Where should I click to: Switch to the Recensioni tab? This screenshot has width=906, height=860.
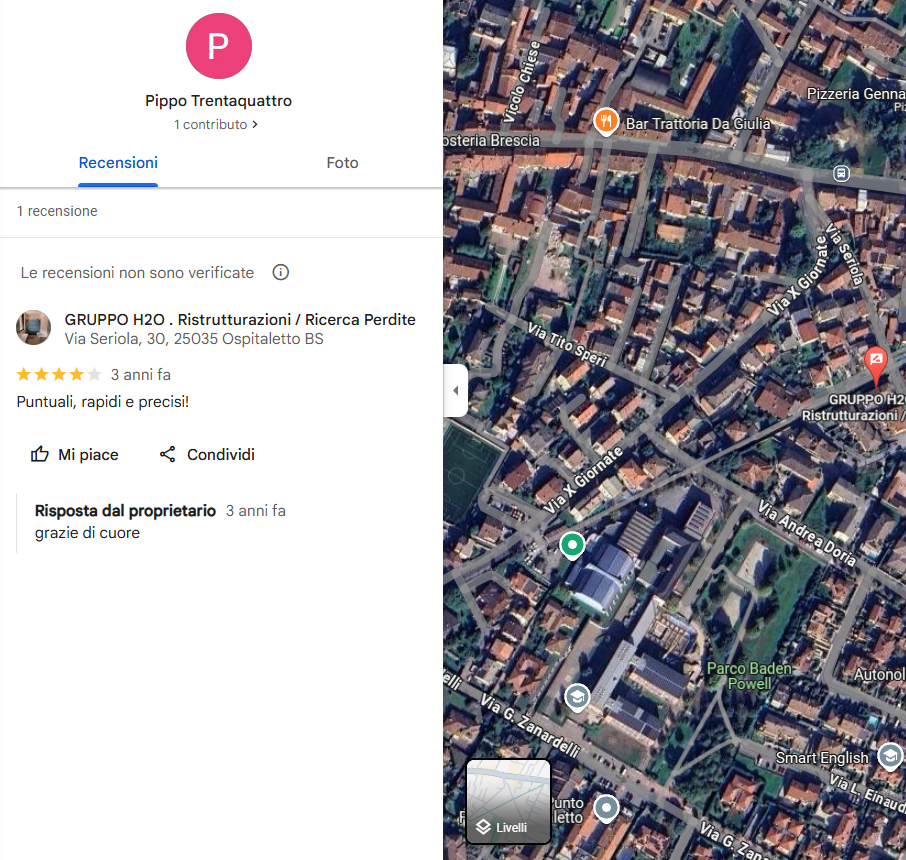coord(118,164)
